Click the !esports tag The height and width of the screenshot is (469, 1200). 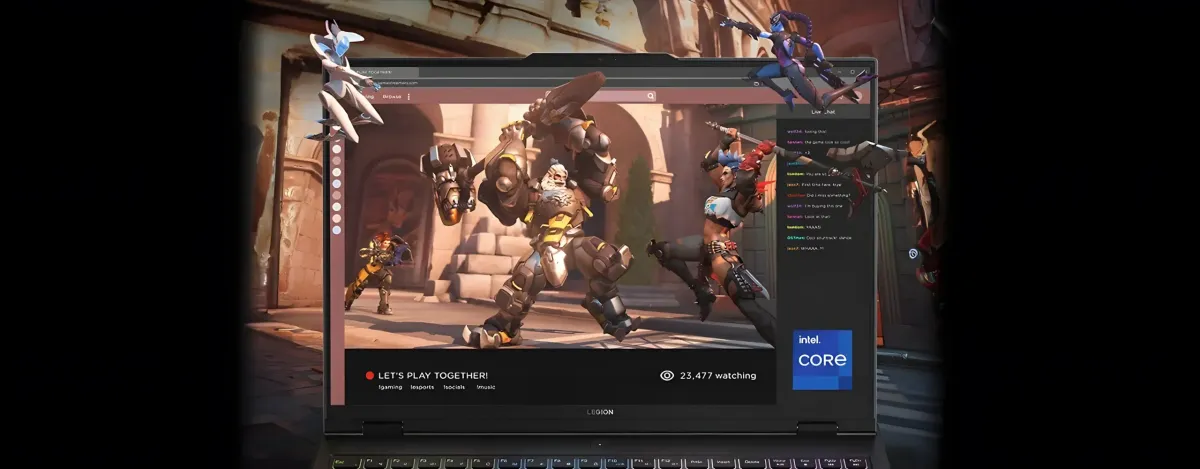tap(422, 387)
